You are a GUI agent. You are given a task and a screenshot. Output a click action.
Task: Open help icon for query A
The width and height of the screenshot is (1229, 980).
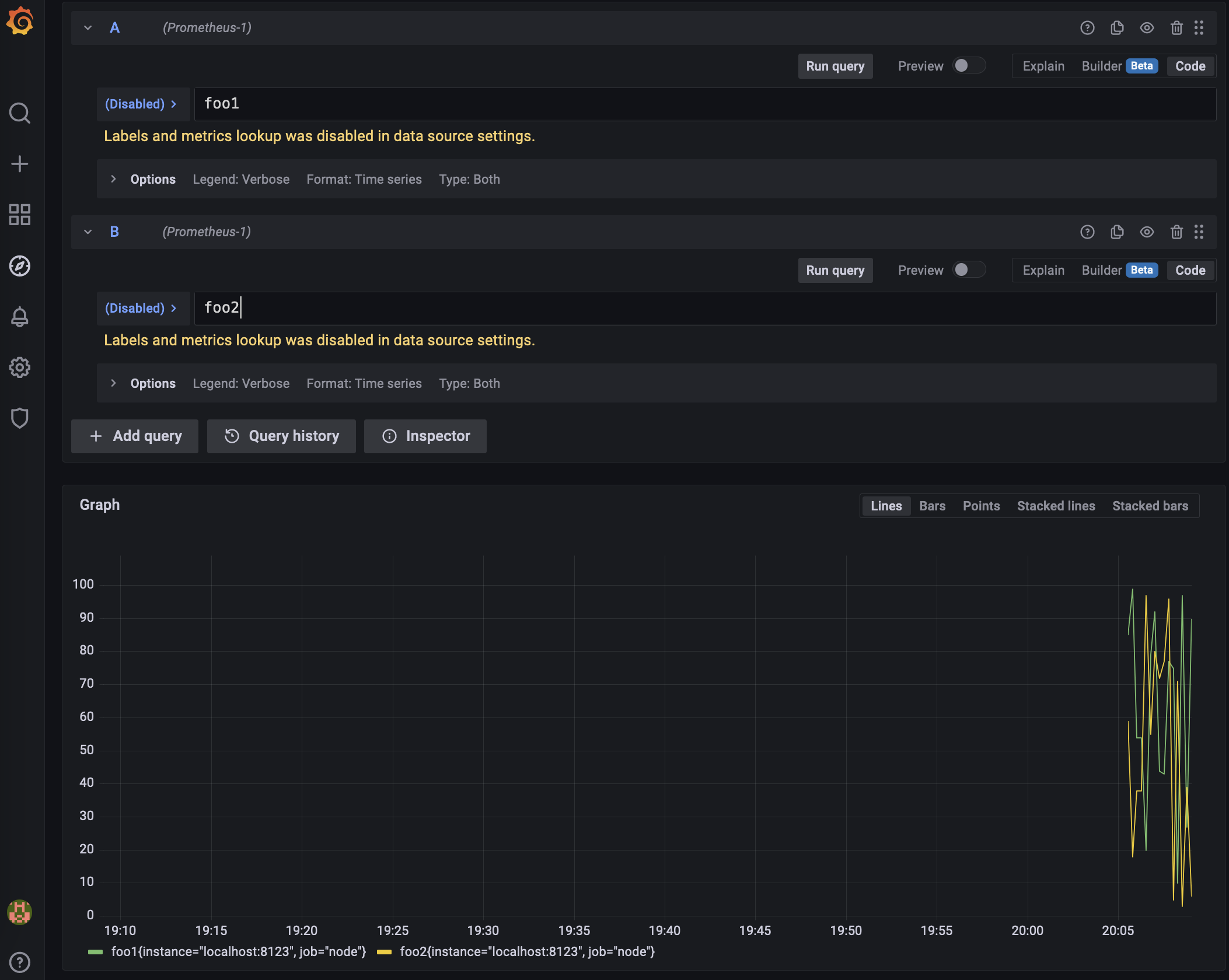coord(1087,28)
